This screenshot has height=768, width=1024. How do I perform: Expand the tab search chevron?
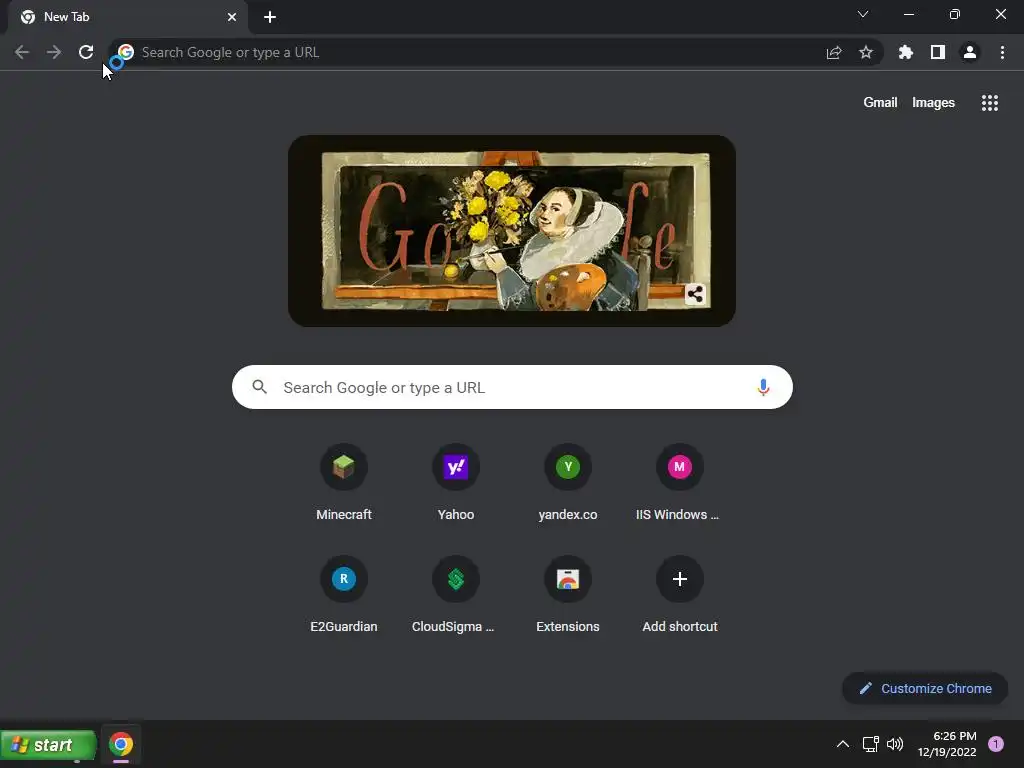pyautogui.click(x=863, y=14)
